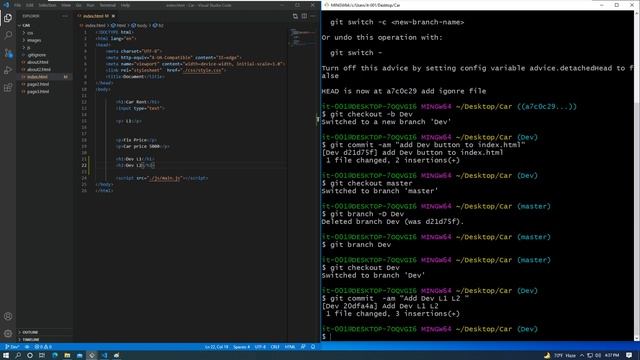640x360 pixels.
Task: Open the Extensions view
Action: [x=8, y=88]
